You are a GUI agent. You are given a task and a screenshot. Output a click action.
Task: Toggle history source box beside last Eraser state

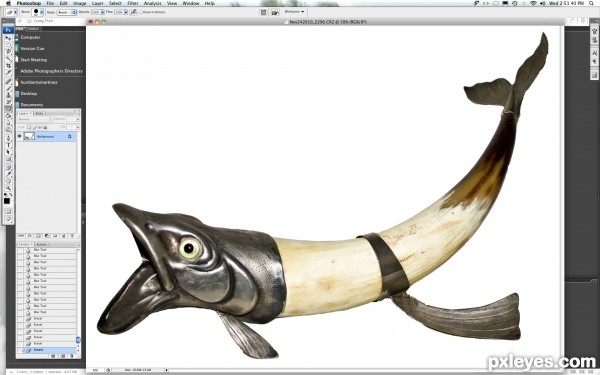pyautogui.click(x=20, y=350)
